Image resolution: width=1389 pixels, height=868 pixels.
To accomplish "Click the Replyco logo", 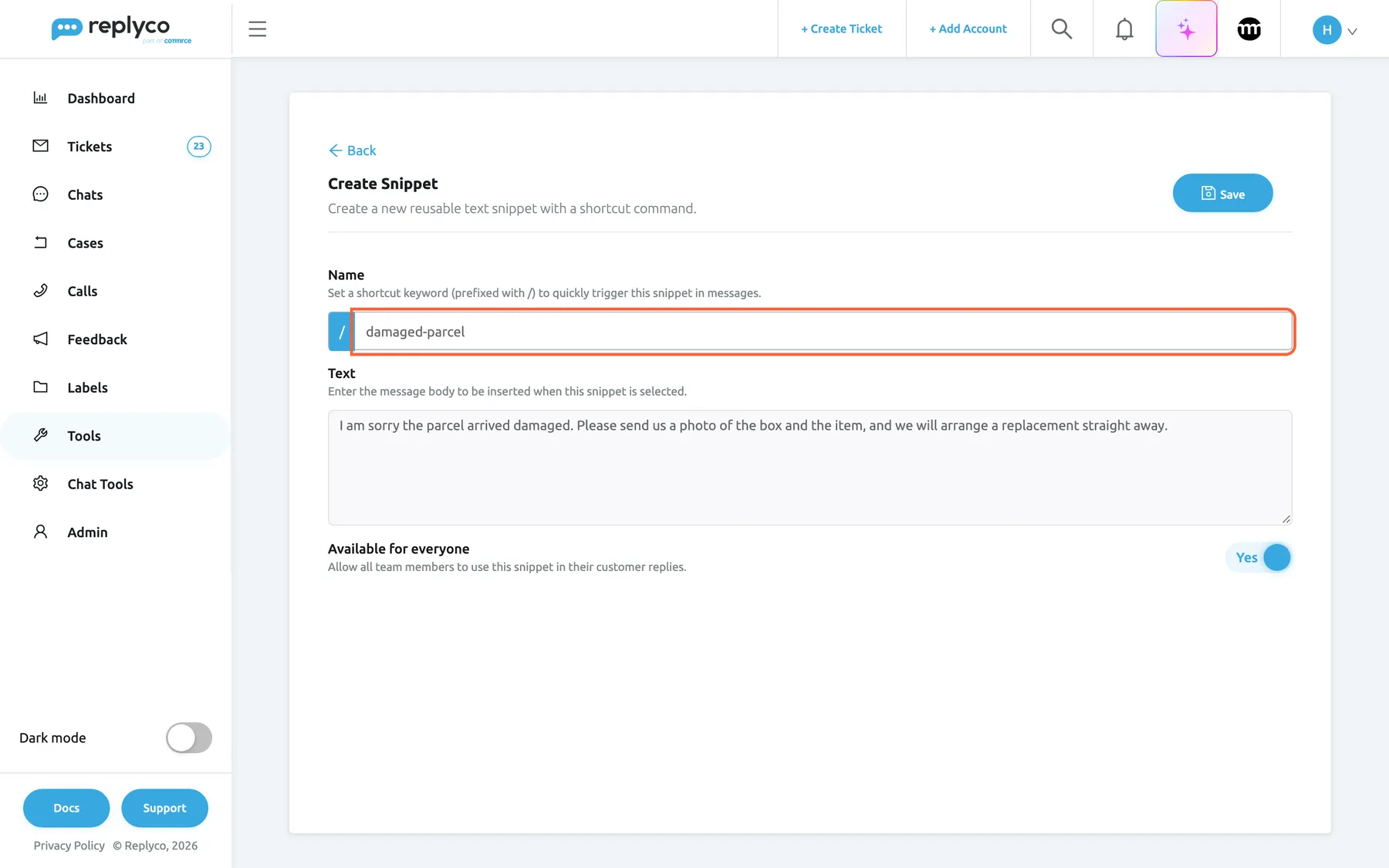I will [x=121, y=29].
